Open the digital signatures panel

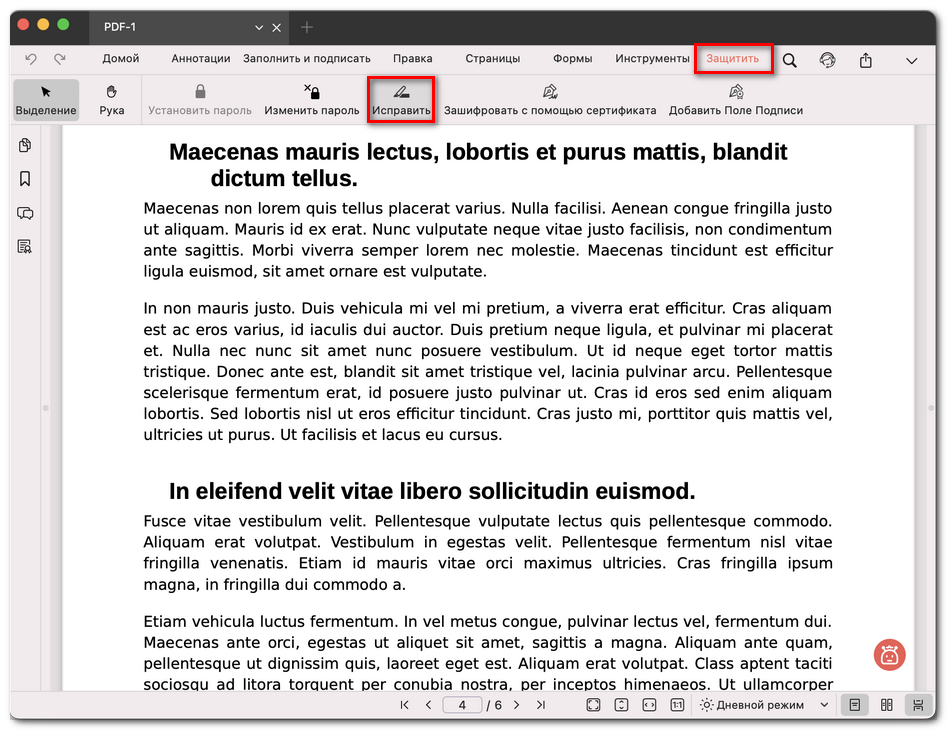click(25, 246)
